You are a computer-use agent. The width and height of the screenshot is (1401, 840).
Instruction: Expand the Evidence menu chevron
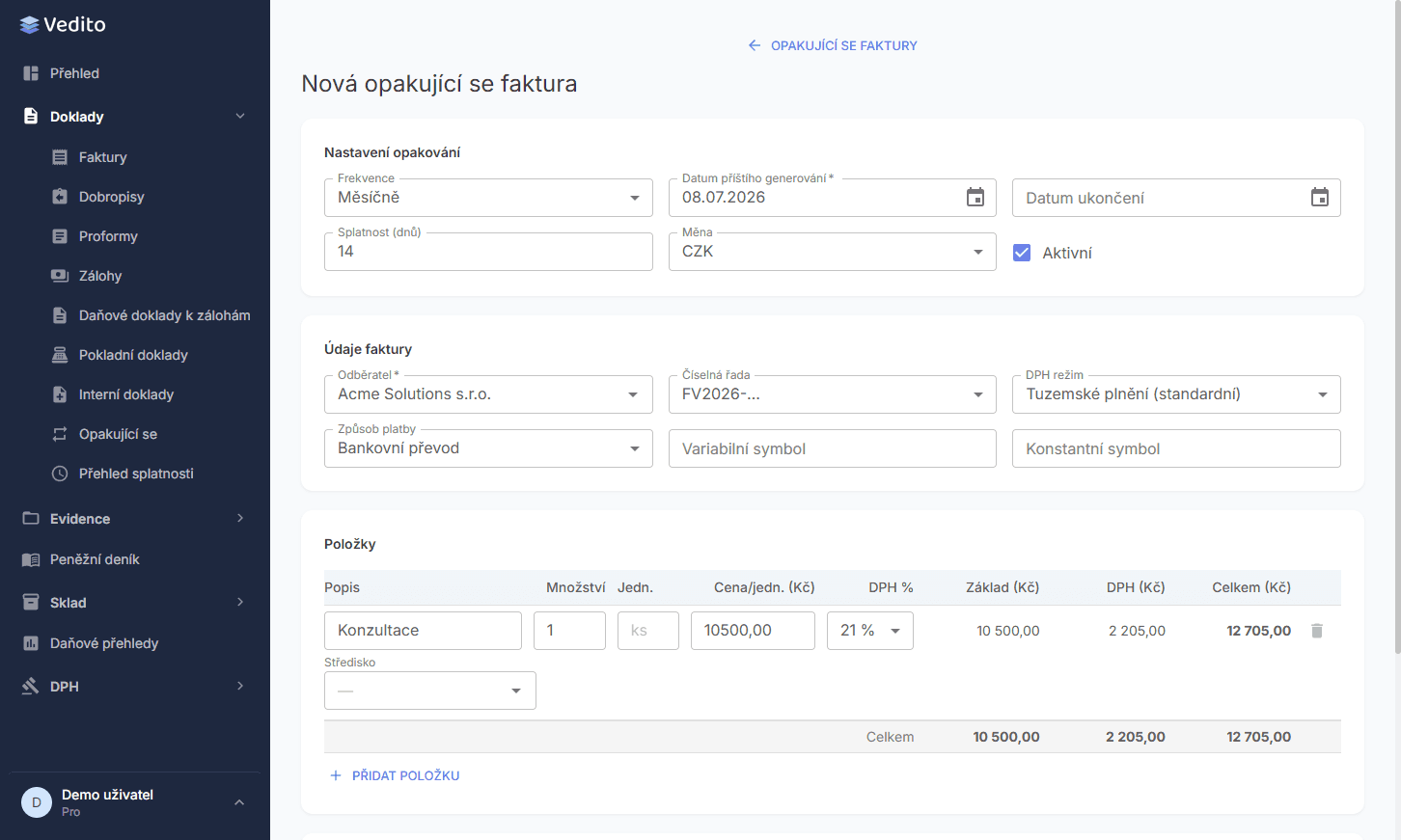point(240,519)
